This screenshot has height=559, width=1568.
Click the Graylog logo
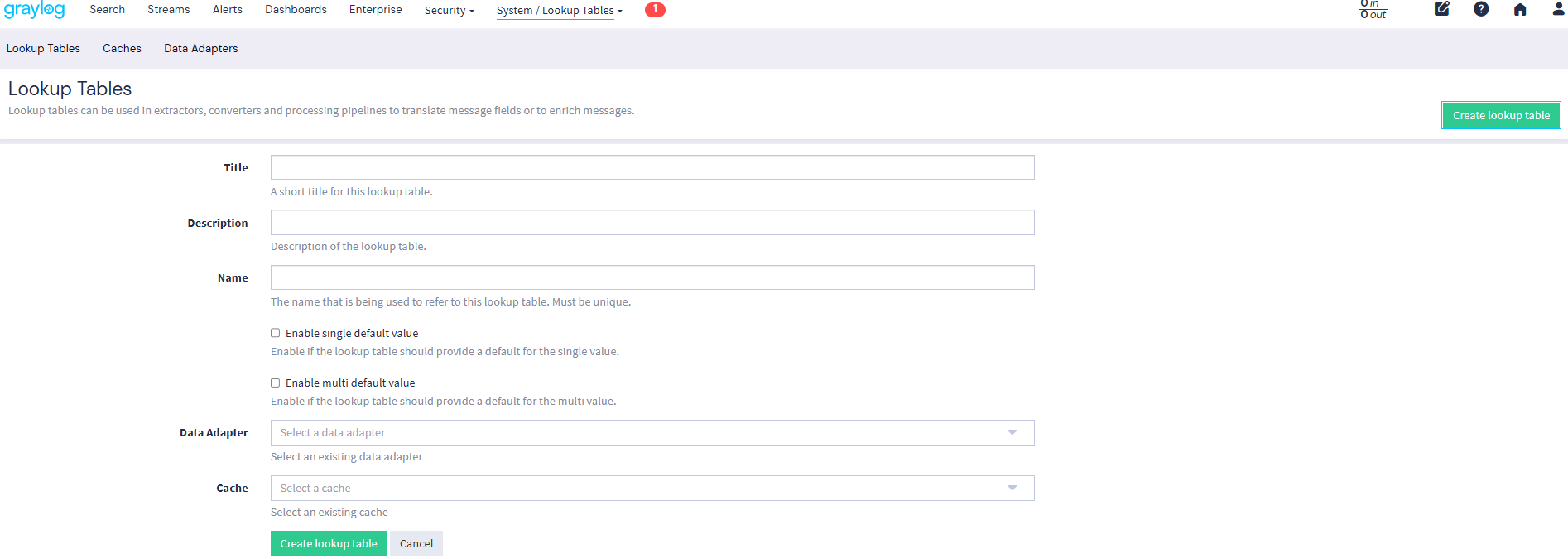(x=34, y=10)
